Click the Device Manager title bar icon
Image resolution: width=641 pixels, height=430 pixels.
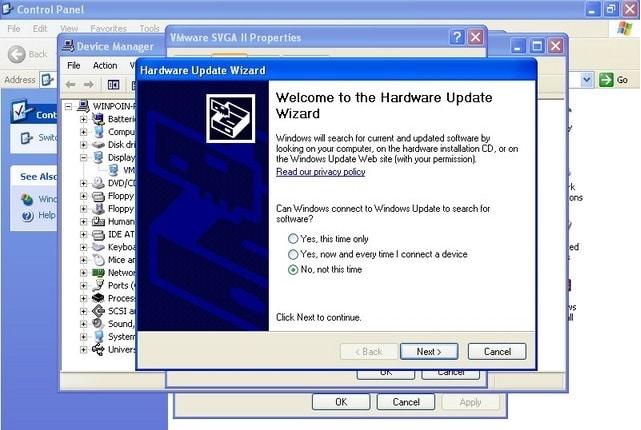68,46
